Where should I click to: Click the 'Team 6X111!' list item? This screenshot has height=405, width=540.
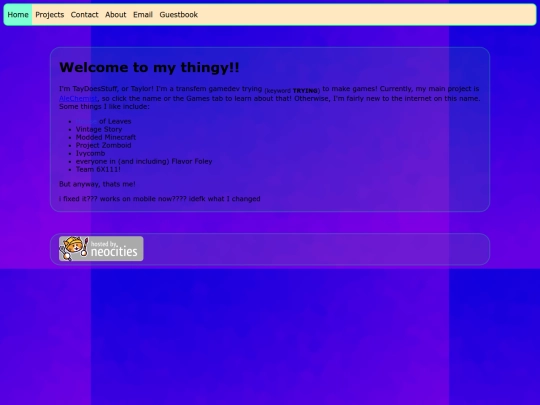coord(98,169)
